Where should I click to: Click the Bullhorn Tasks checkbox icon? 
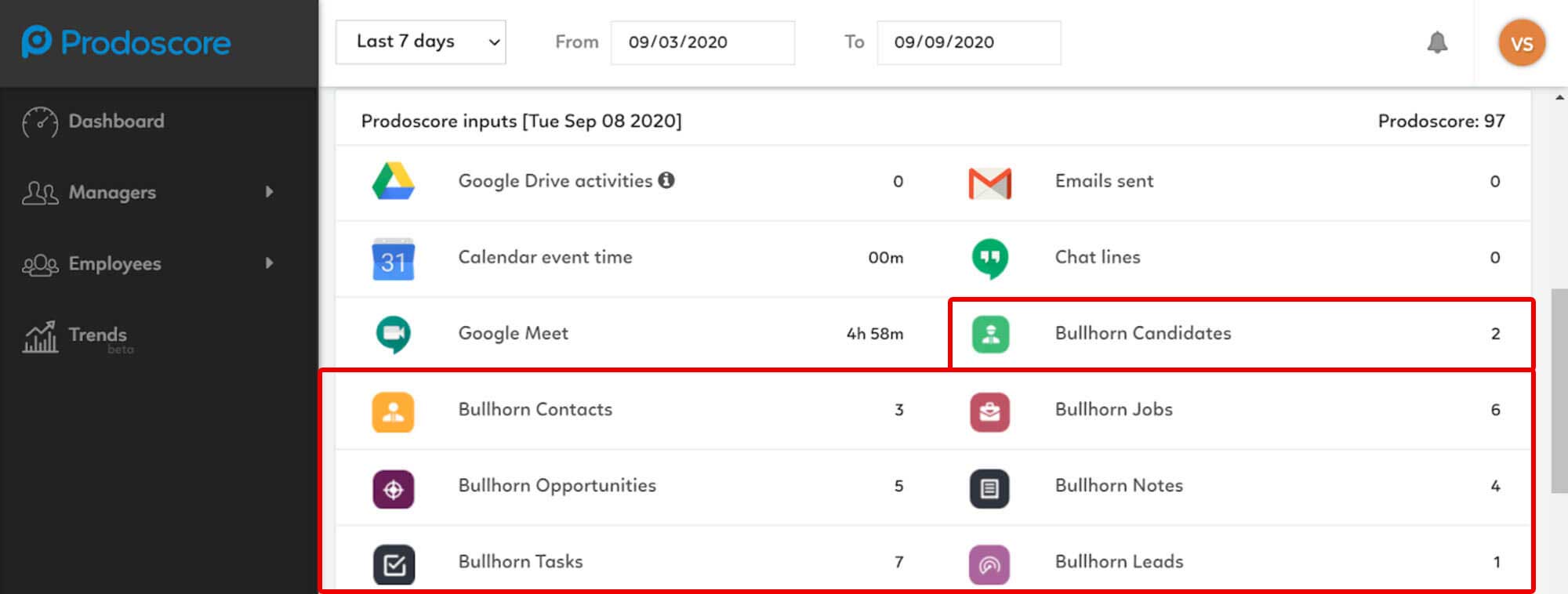click(394, 564)
